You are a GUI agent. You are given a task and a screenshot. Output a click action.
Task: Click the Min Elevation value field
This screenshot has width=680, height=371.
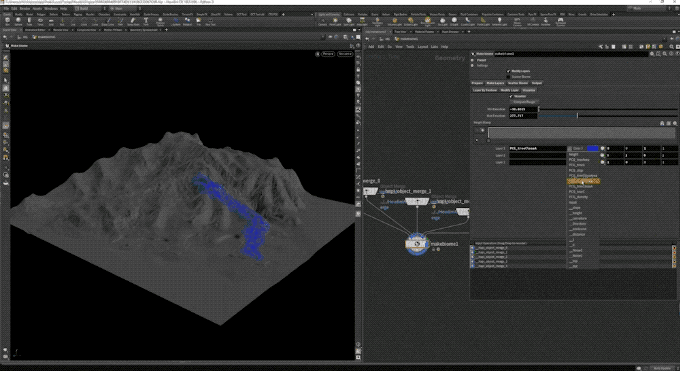523,109
